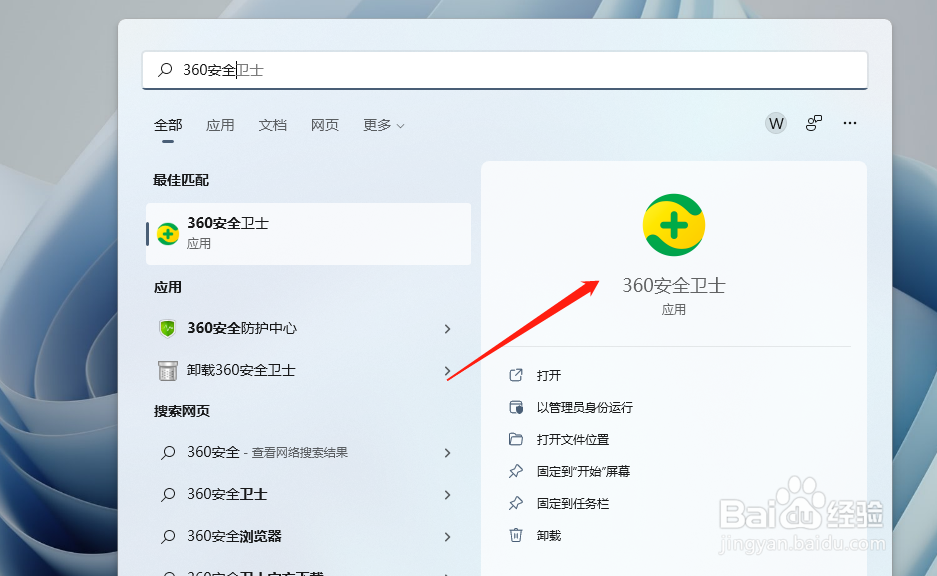
Task: Choose 打开文件位置
Action: [x=572, y=440]
